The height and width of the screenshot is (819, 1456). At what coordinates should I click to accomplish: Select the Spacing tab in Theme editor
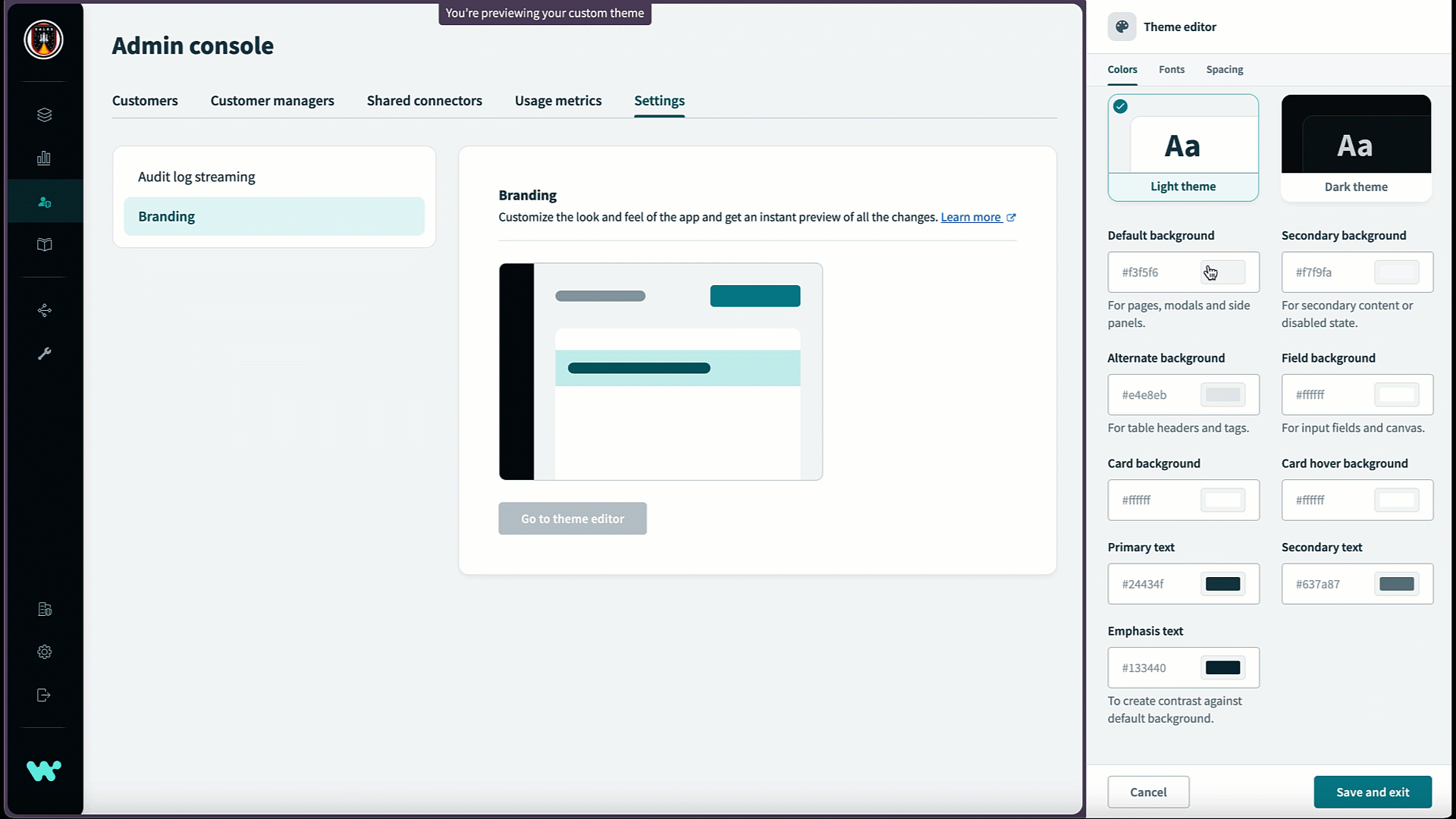(1225, 69)
